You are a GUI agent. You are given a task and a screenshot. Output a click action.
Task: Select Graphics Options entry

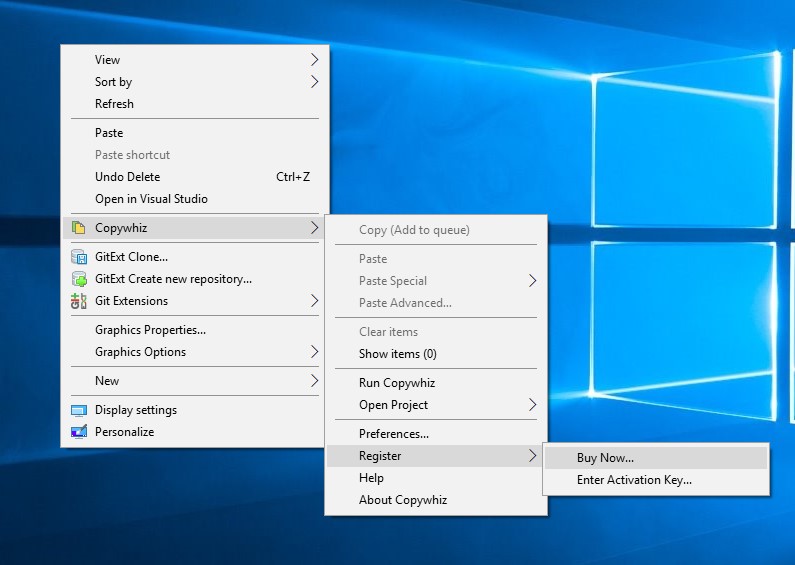[195, 351]
